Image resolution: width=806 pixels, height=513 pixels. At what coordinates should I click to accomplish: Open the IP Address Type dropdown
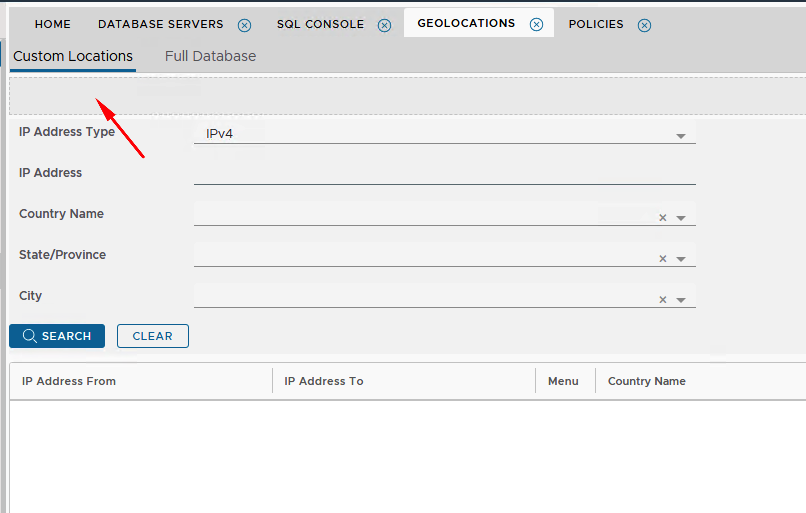[680, 136]
